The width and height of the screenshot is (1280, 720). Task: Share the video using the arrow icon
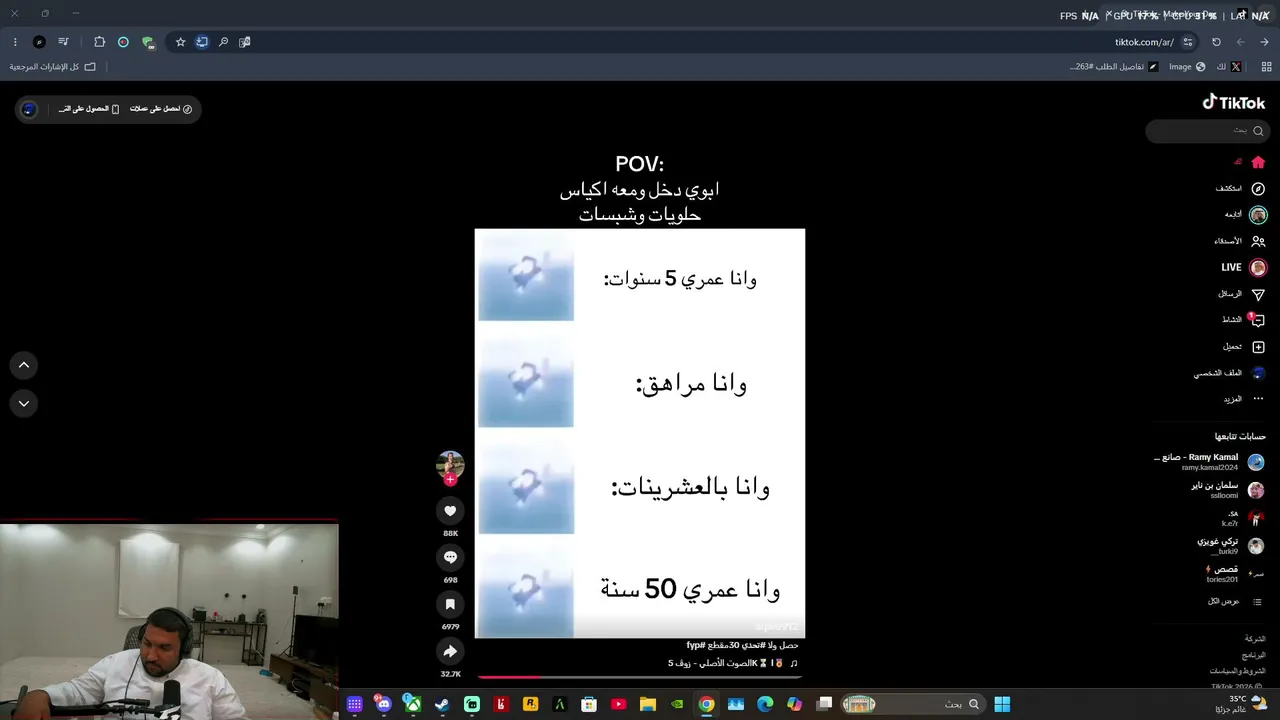[450, 652]
